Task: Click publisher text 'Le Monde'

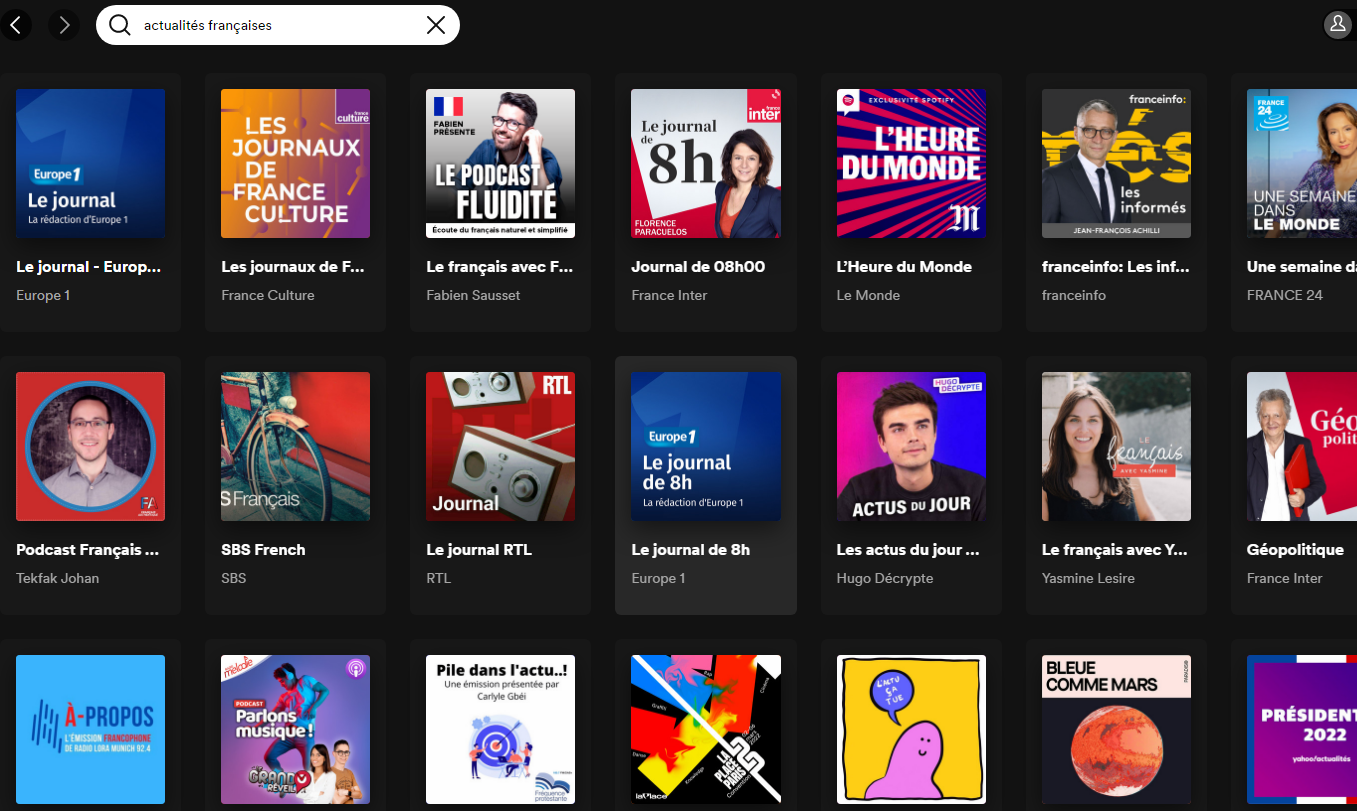Action: [868, 295]
